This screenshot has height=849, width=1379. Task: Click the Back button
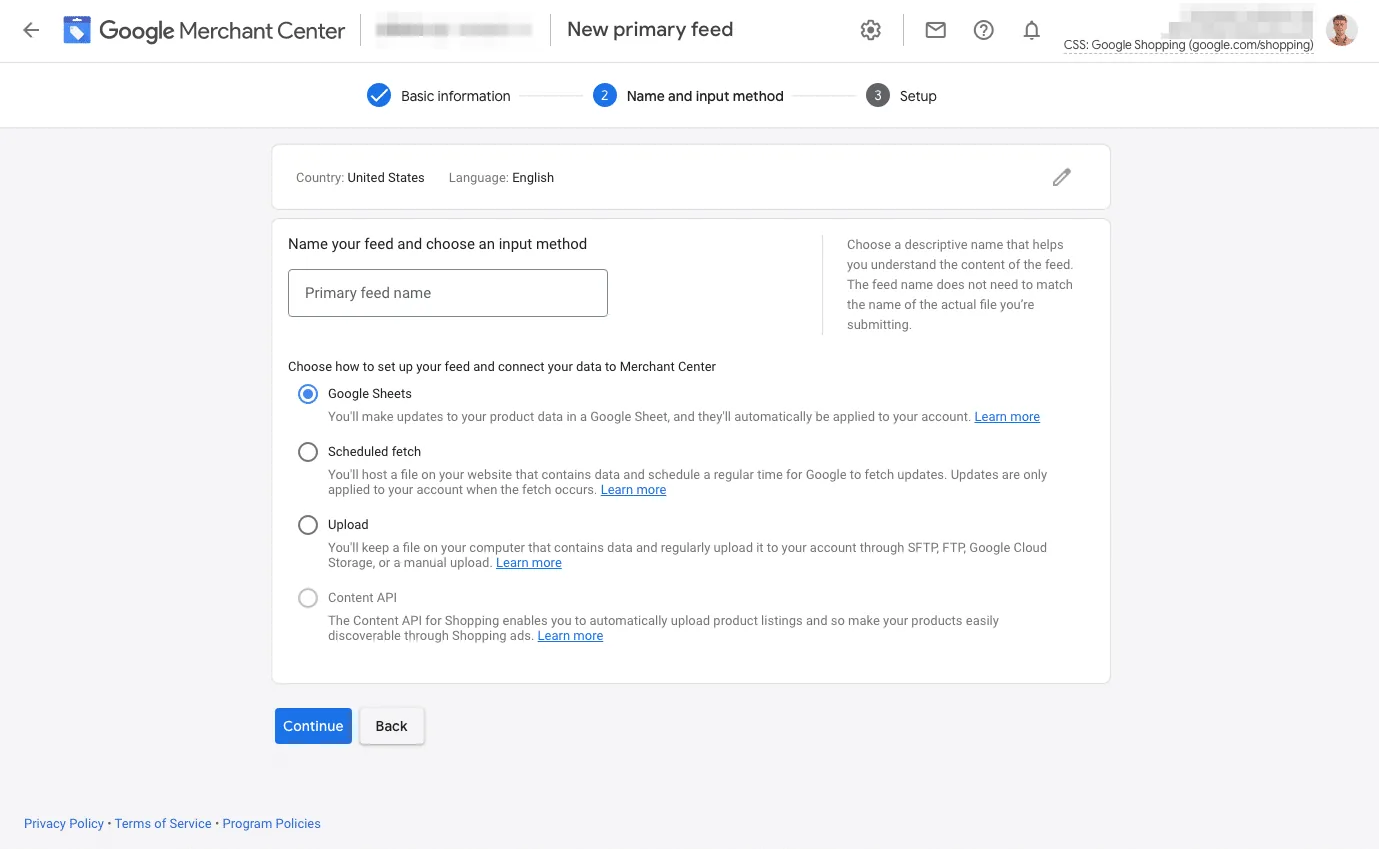click(x=391, y=726)
